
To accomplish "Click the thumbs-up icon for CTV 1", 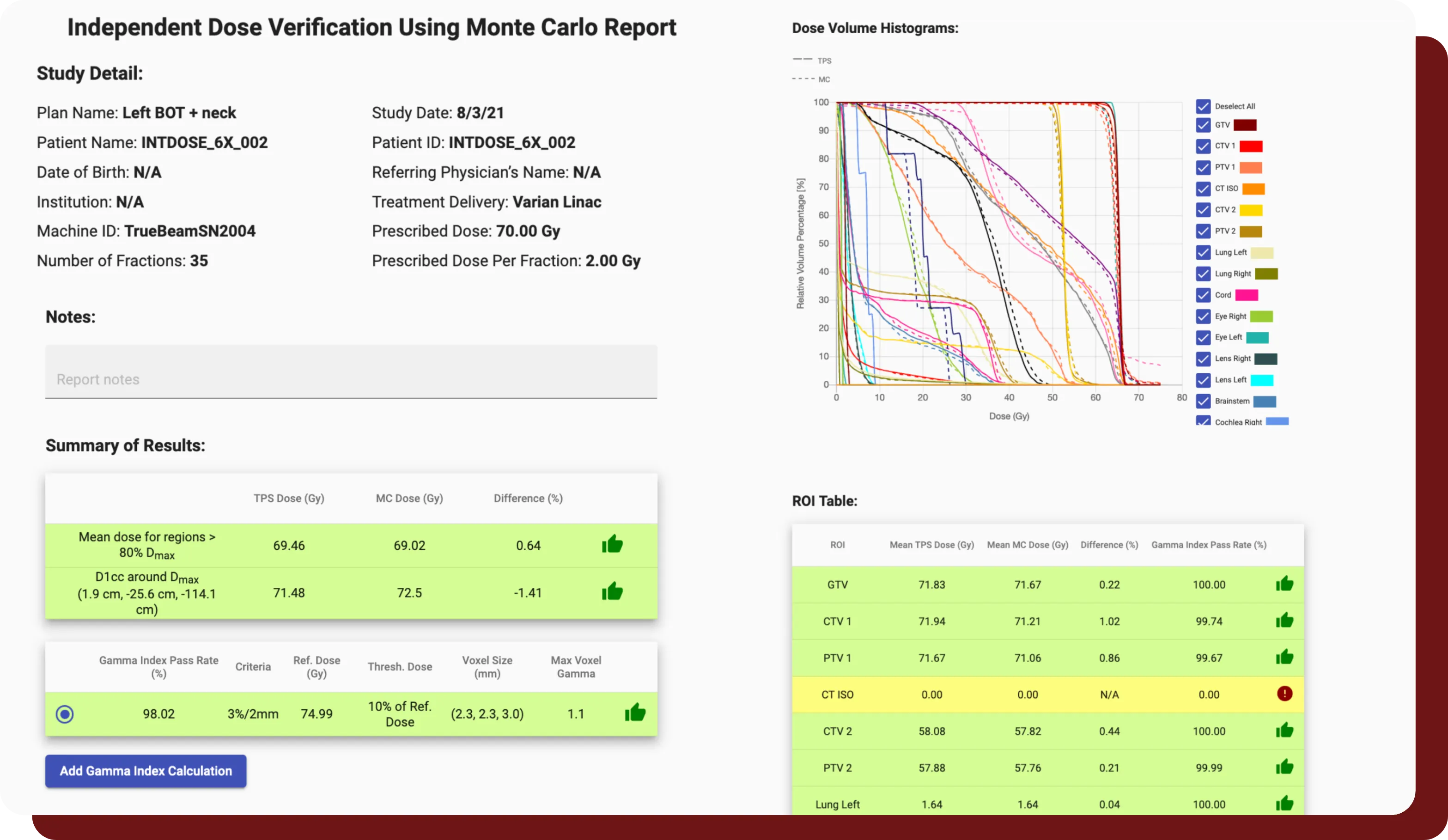I will (x=1285, y=621).
